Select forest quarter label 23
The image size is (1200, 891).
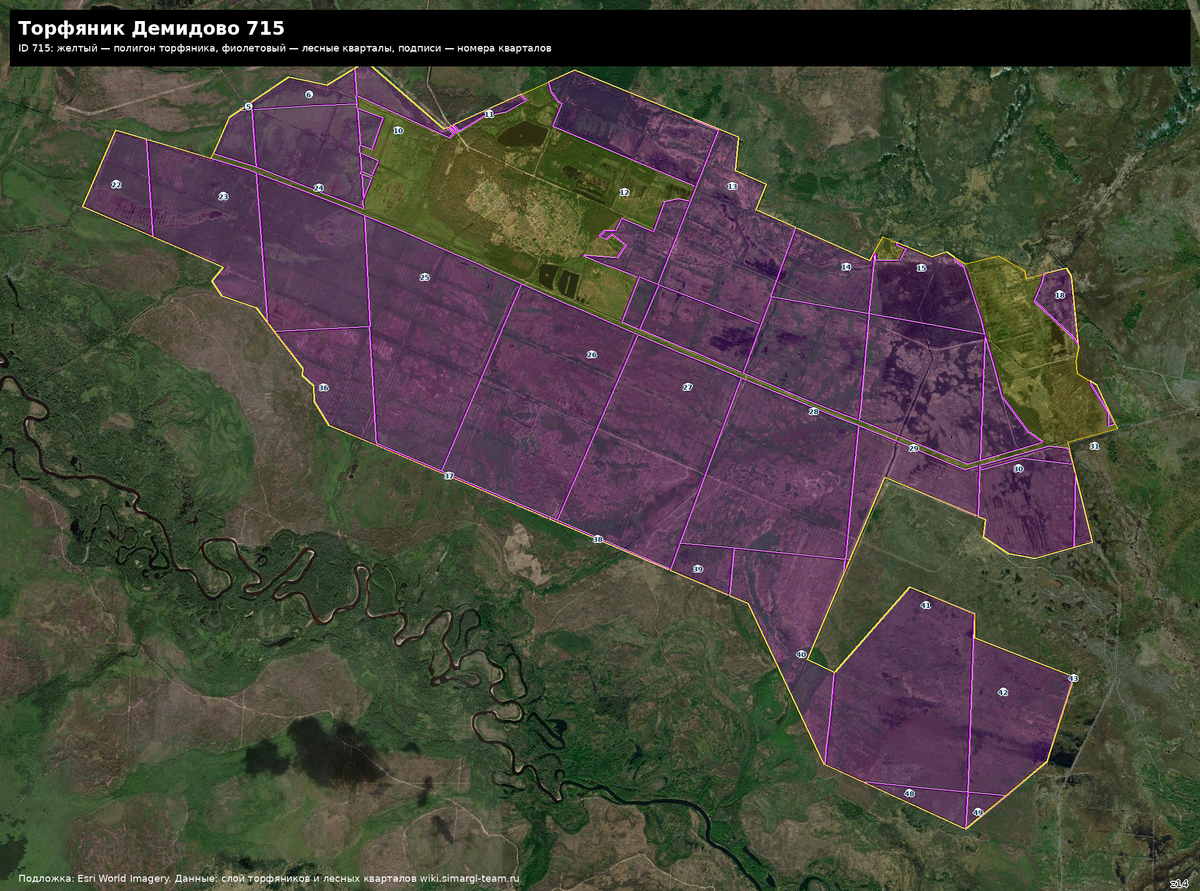pos(223,197)
